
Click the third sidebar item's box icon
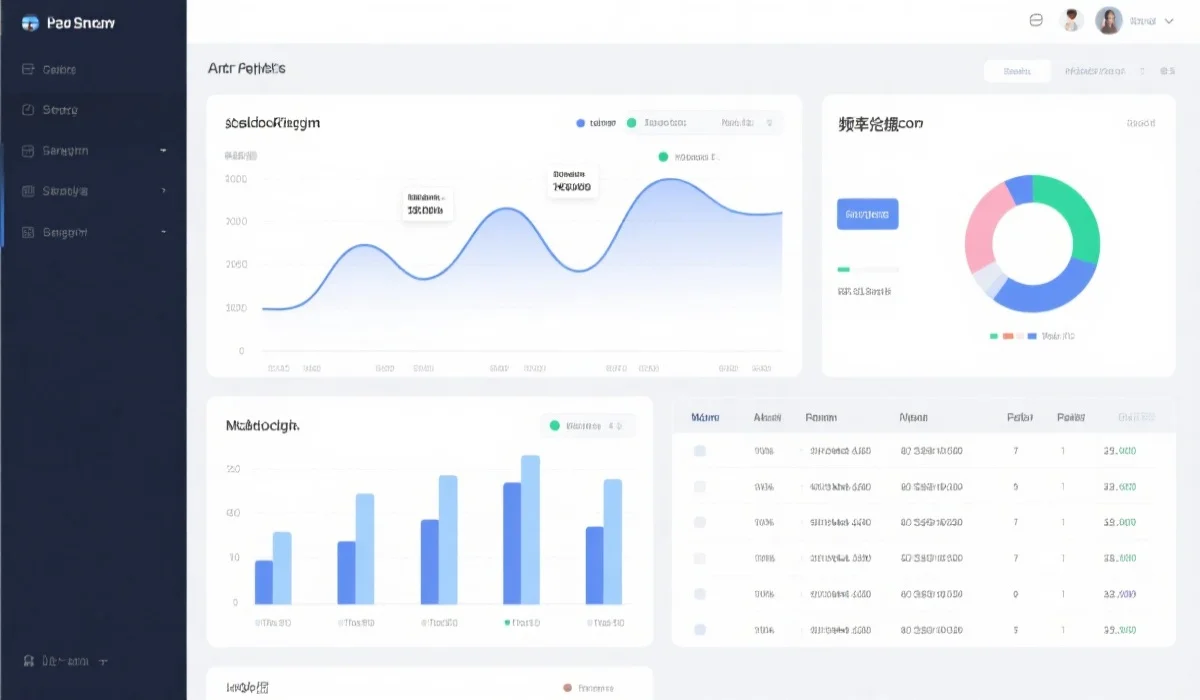pyautogui.click(x=28, y=151)
